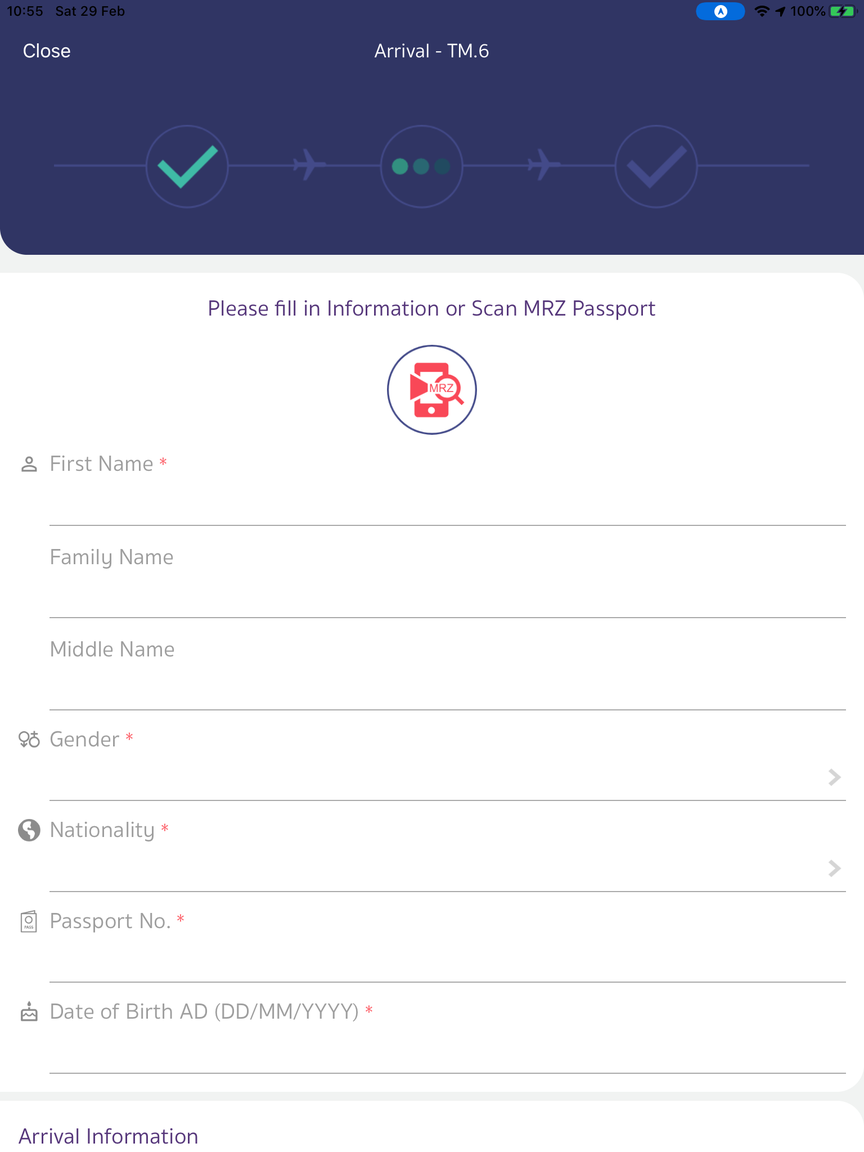Tap the final dimmed checkmark step circle
Viewport: 864px width, 1152px height.
(656, 166)
